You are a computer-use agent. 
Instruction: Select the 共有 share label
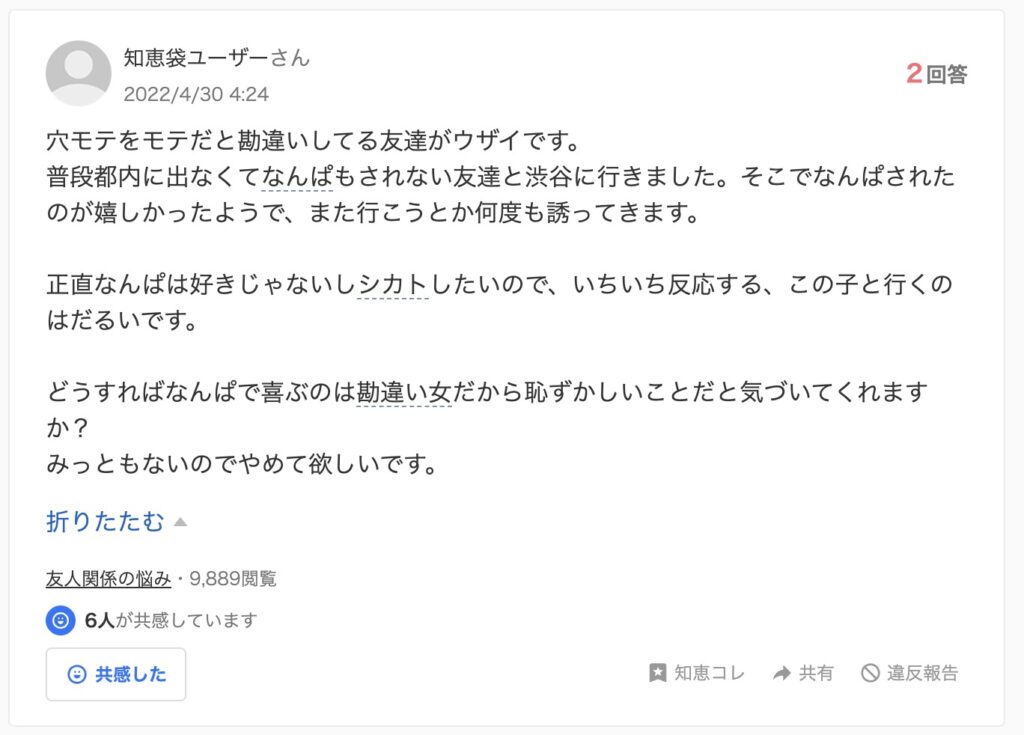point(816,673)
